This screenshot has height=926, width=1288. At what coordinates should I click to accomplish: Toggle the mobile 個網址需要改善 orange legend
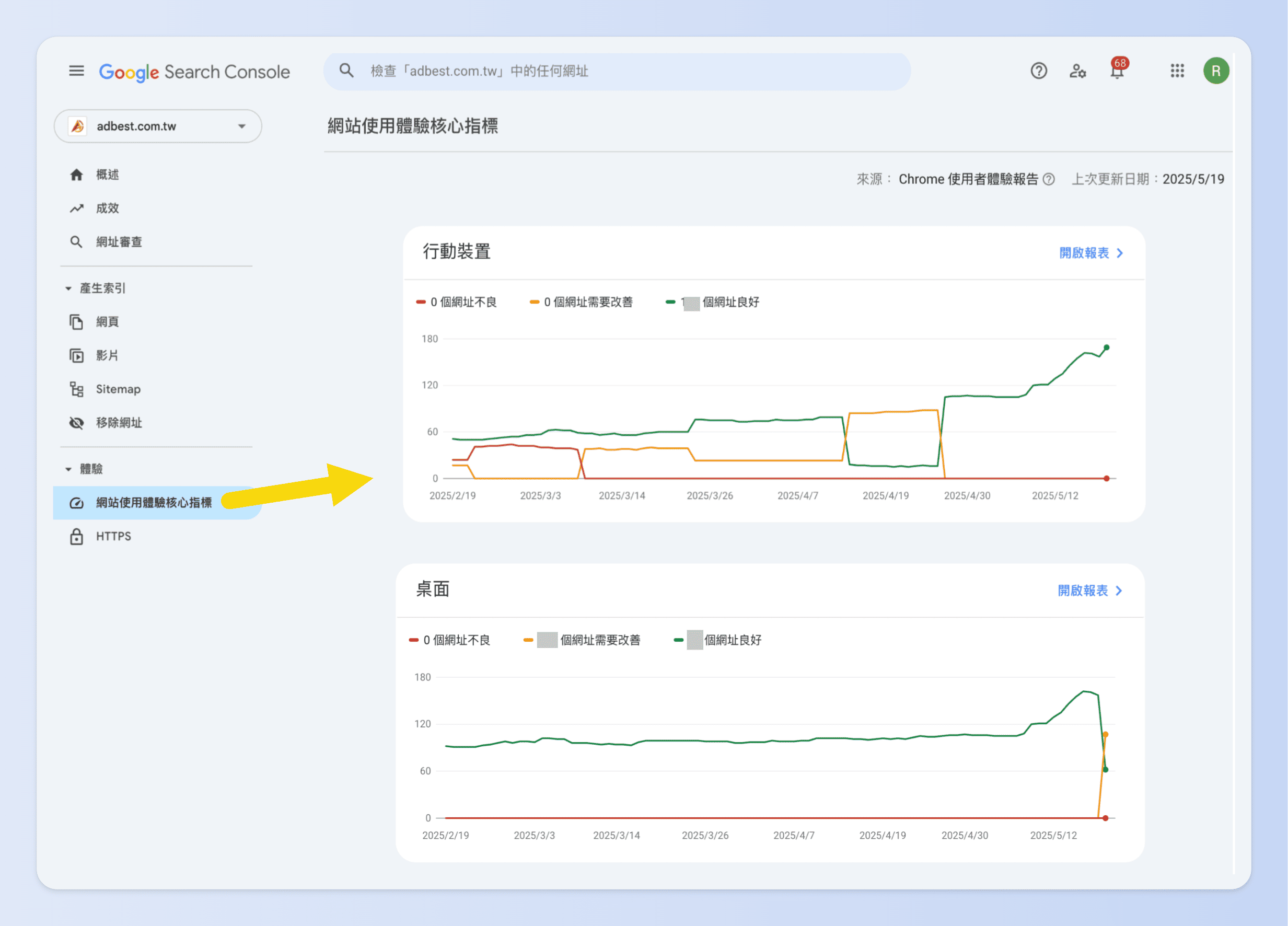click(x=581, y=302)
